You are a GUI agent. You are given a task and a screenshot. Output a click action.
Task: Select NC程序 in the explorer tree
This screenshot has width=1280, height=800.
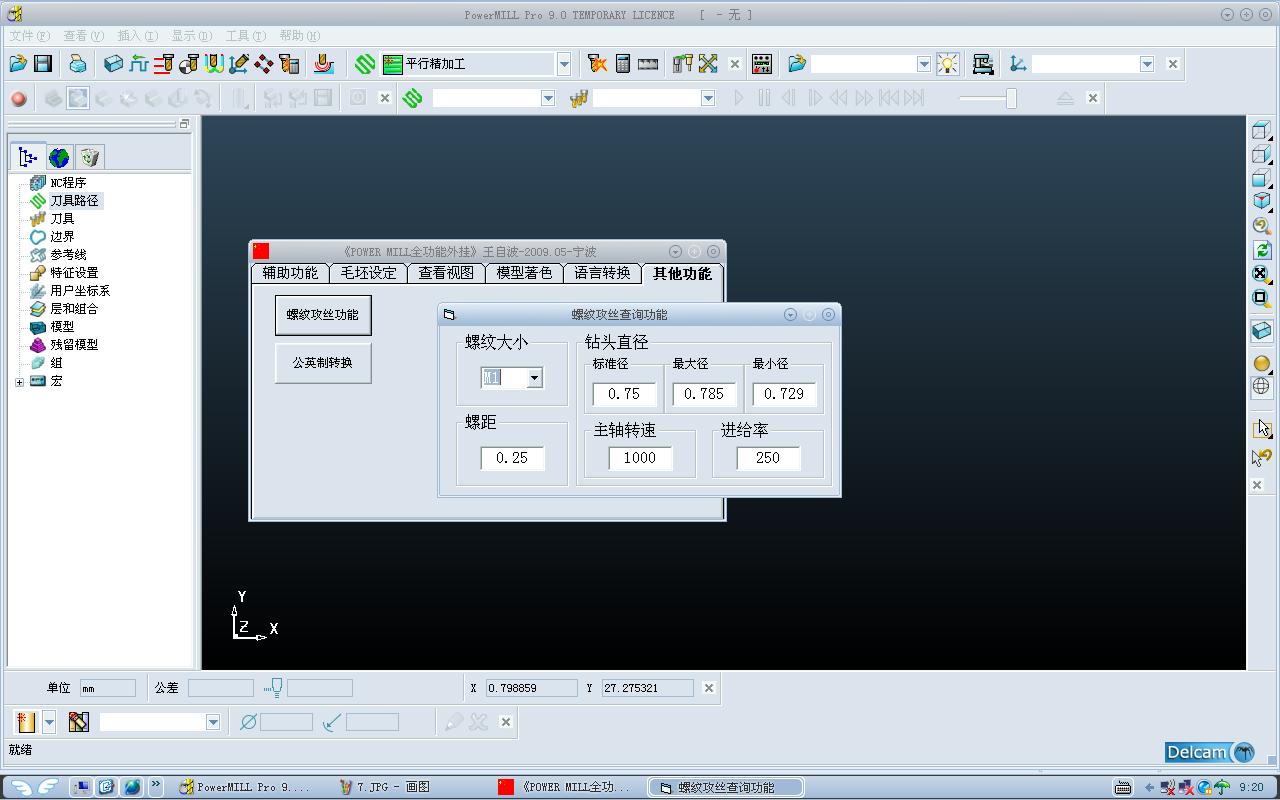coord(68,183)
